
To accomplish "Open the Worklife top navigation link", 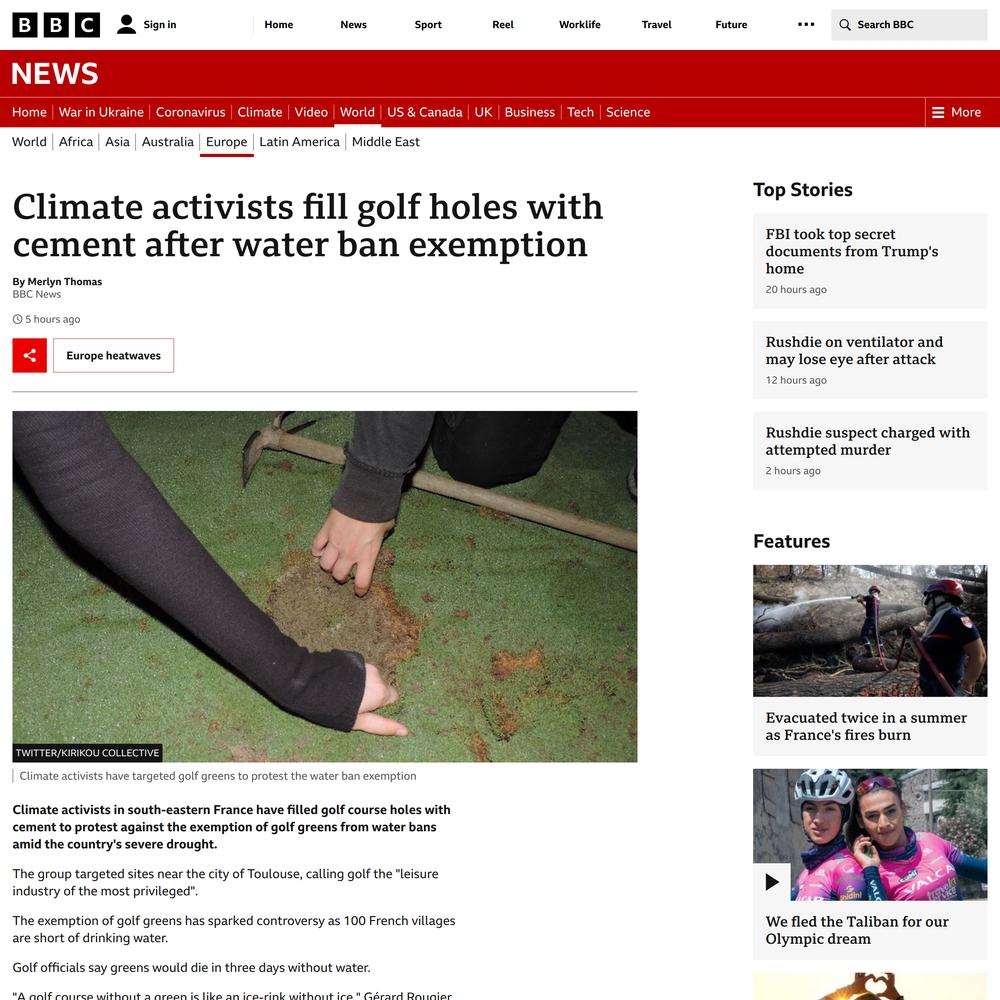I will click(x=580, y=25).
